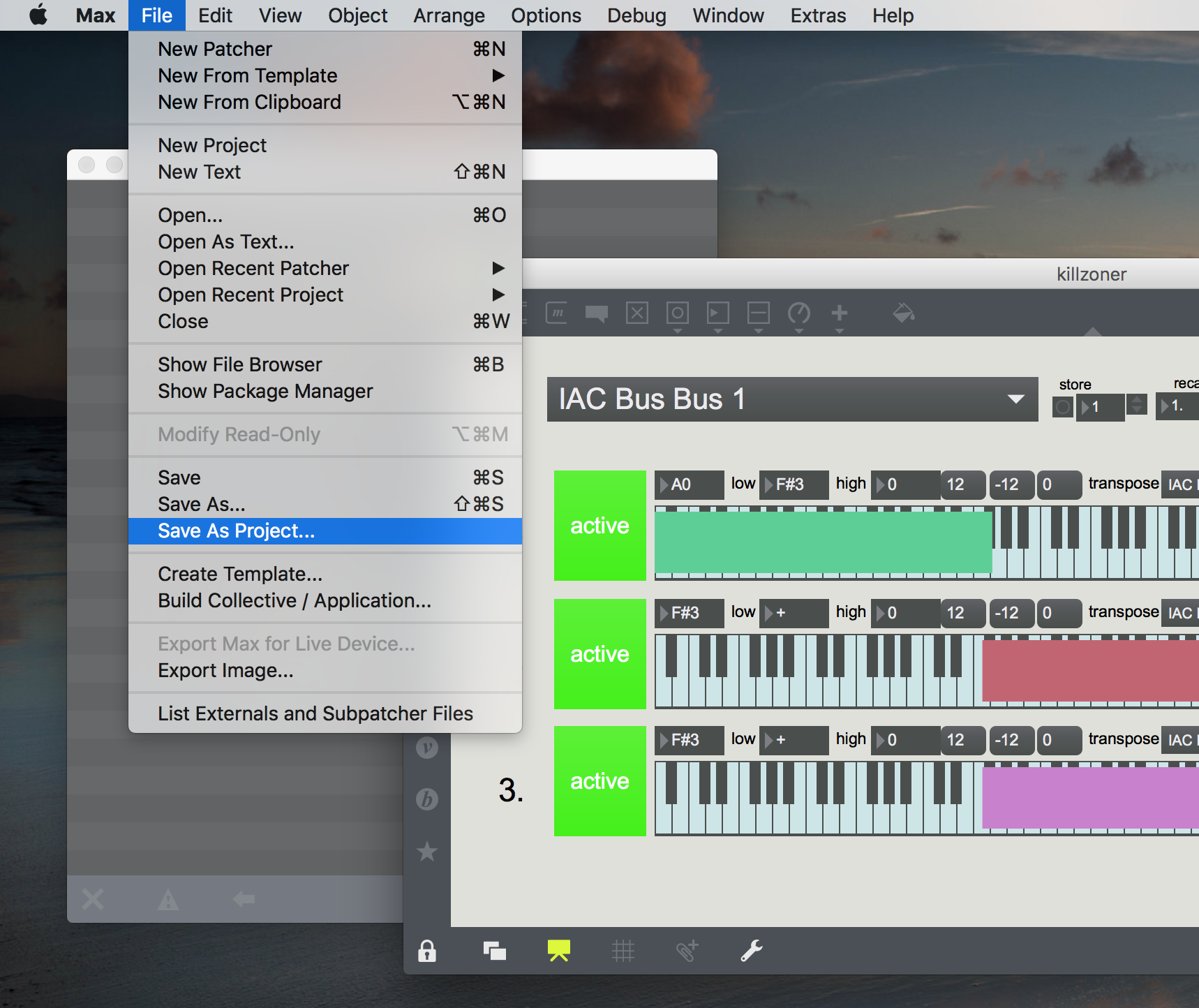Add a comment box from toolbar
Image resolution: width=1199 pixels, height=1008 pixels.
click(596, 313)
